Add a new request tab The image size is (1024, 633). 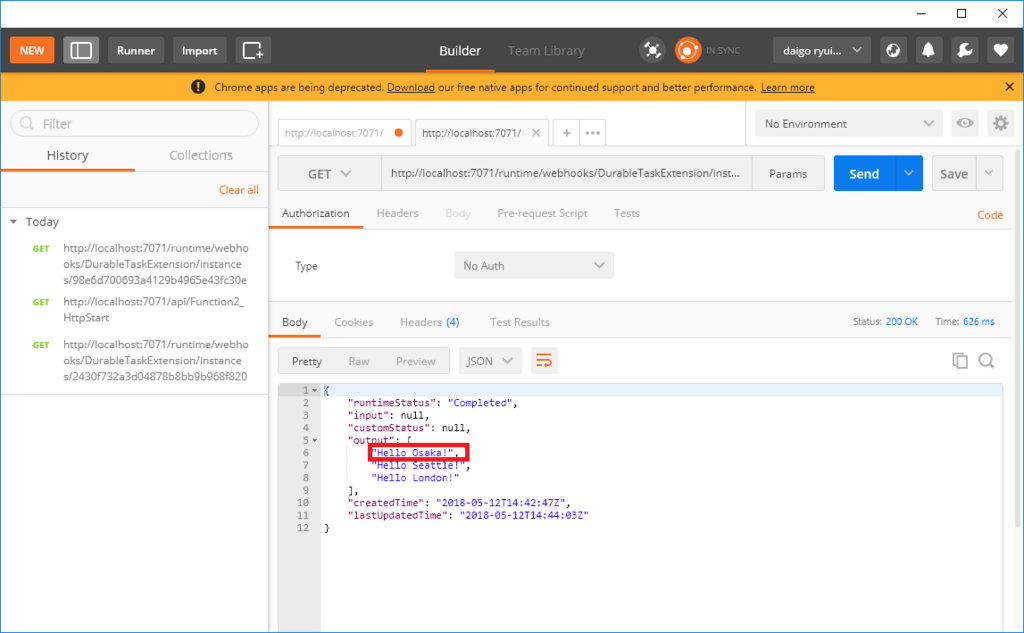coord(566,133)
